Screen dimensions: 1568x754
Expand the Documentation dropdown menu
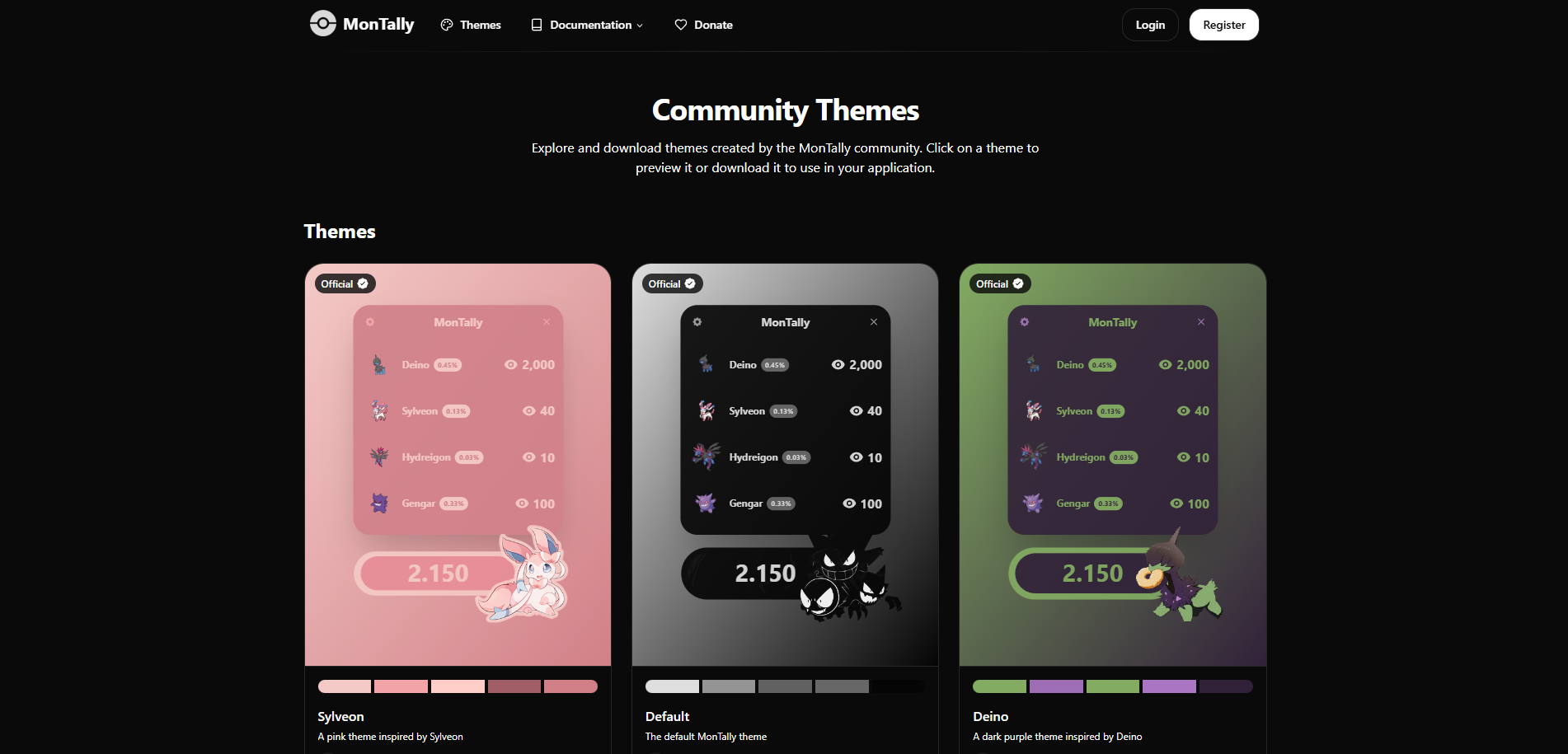587,25
